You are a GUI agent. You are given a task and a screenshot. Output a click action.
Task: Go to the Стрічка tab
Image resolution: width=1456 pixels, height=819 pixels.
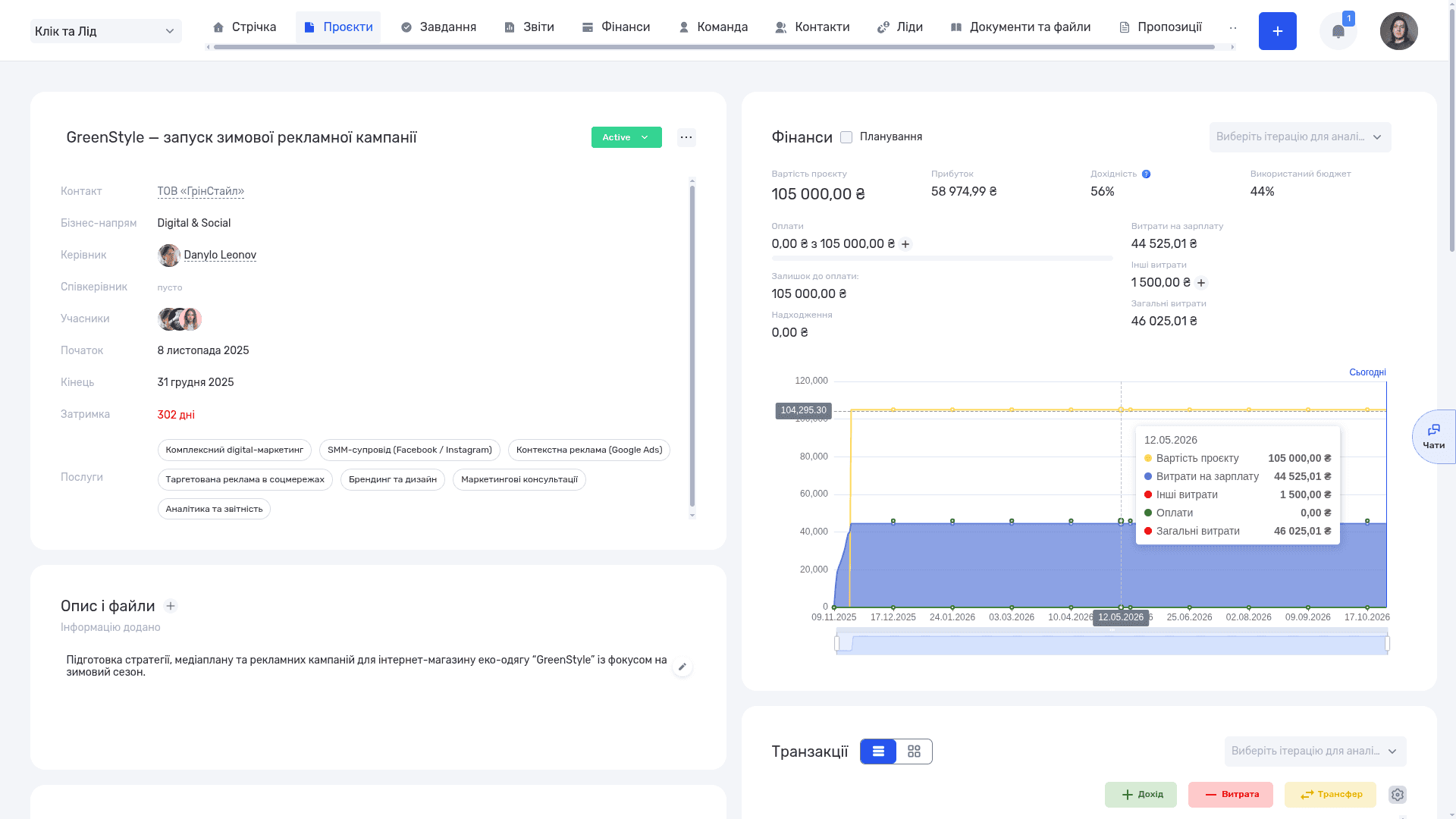244,27
